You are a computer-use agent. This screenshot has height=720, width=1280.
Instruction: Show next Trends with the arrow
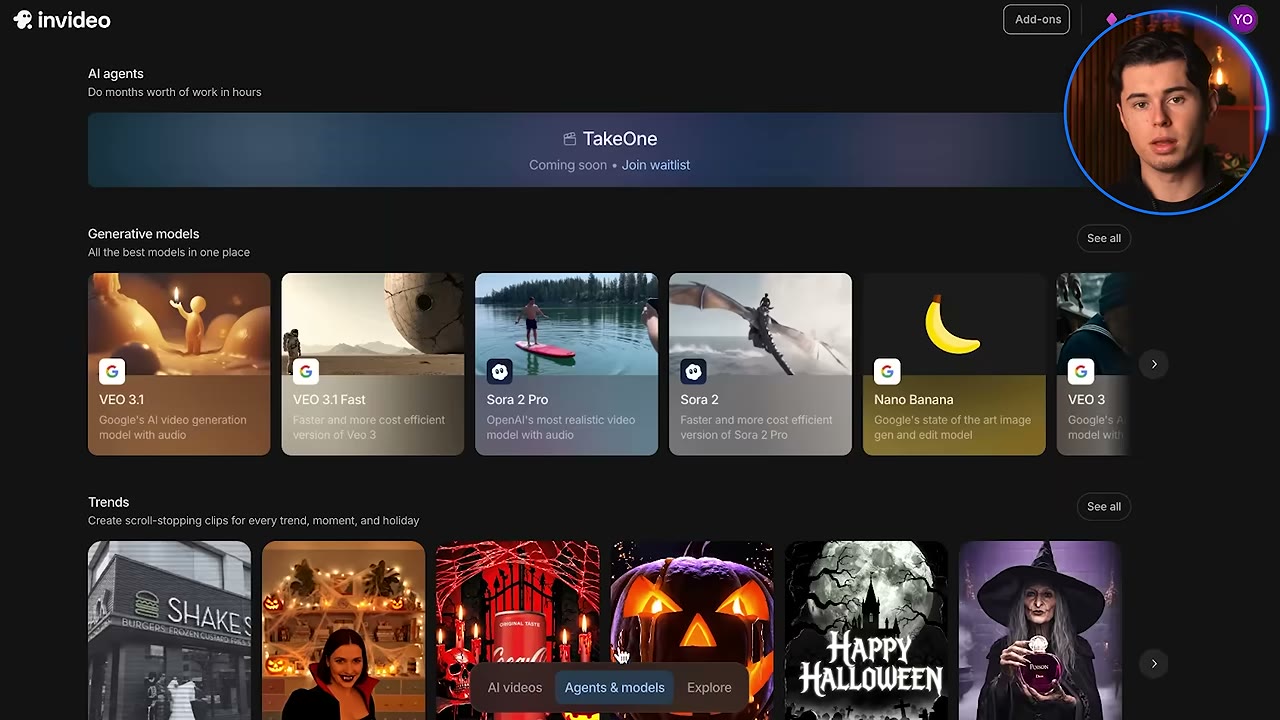(x=1154, y=664)
